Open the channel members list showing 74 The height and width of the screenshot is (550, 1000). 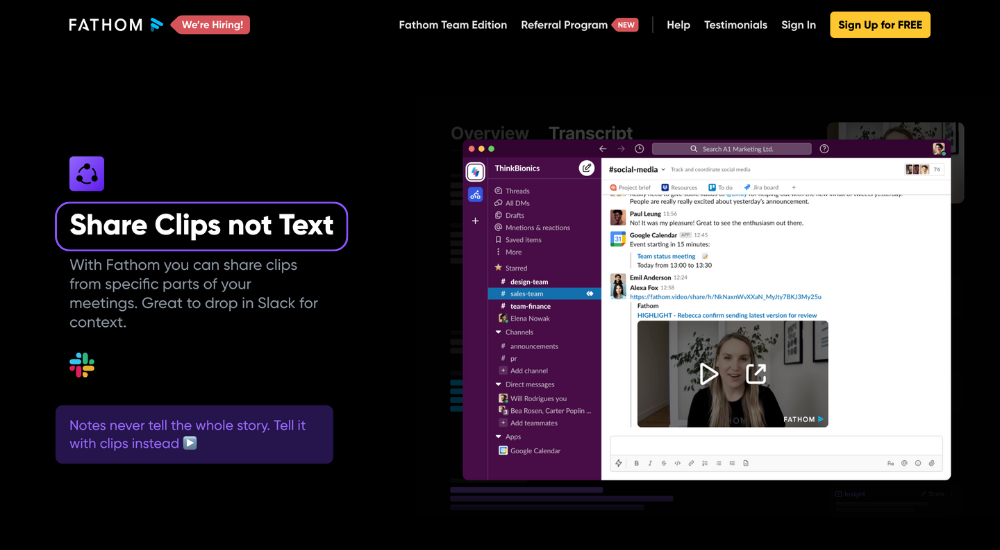tap(924, 169)
